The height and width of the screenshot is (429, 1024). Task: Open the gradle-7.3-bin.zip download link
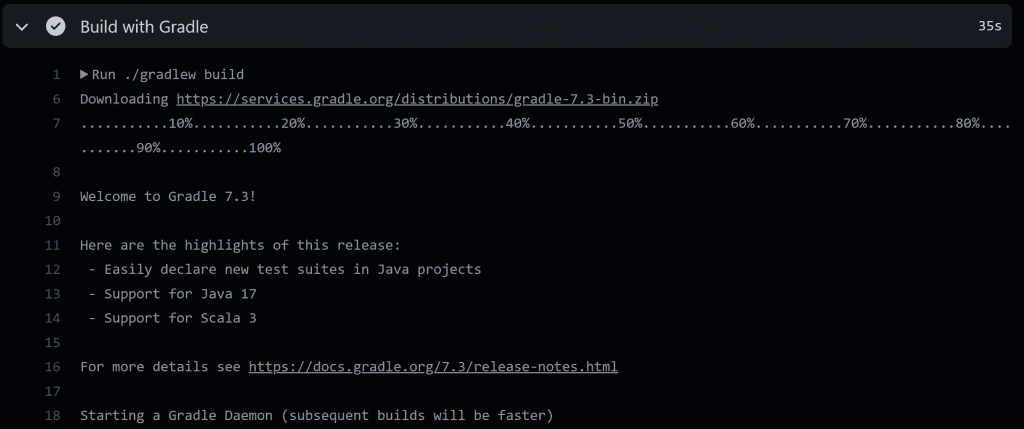[417, 99]
